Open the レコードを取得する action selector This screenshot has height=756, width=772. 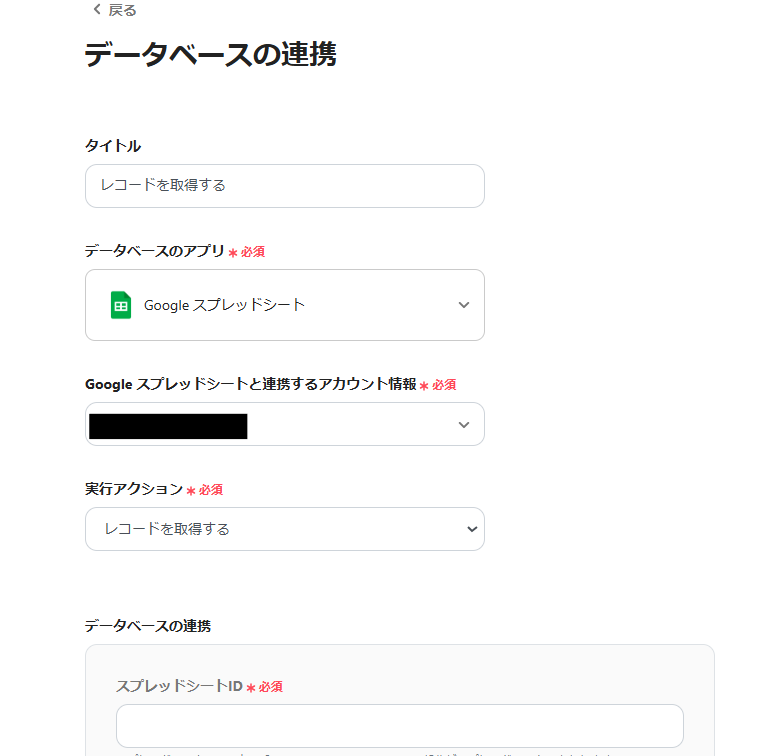[284, 529]
